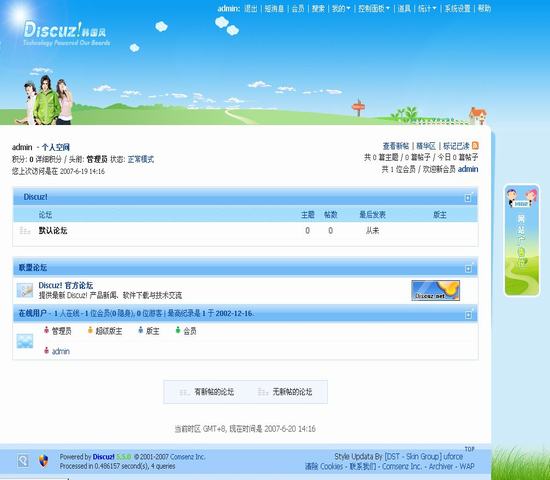
Task: Open 会员 in top navigation
Action: click(298, 8)
